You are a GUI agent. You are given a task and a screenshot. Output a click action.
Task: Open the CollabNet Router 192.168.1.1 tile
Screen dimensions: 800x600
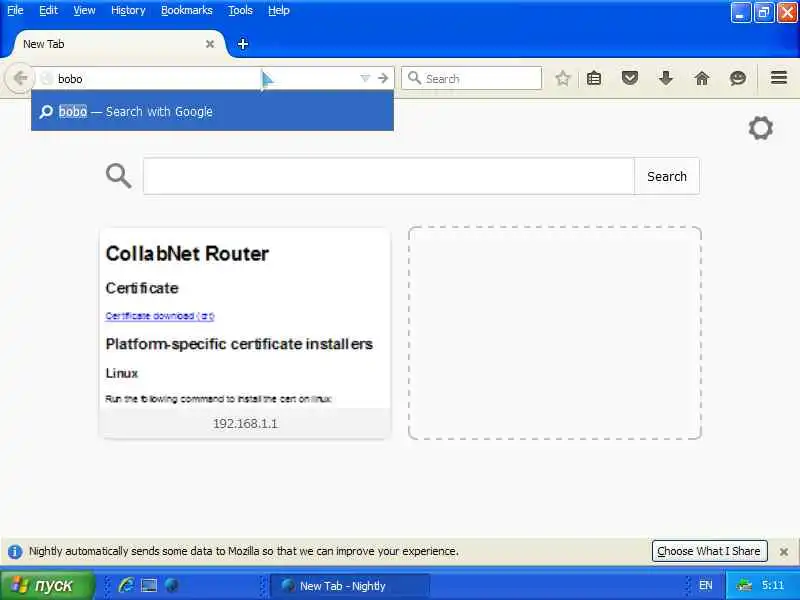tap(245, 333)
